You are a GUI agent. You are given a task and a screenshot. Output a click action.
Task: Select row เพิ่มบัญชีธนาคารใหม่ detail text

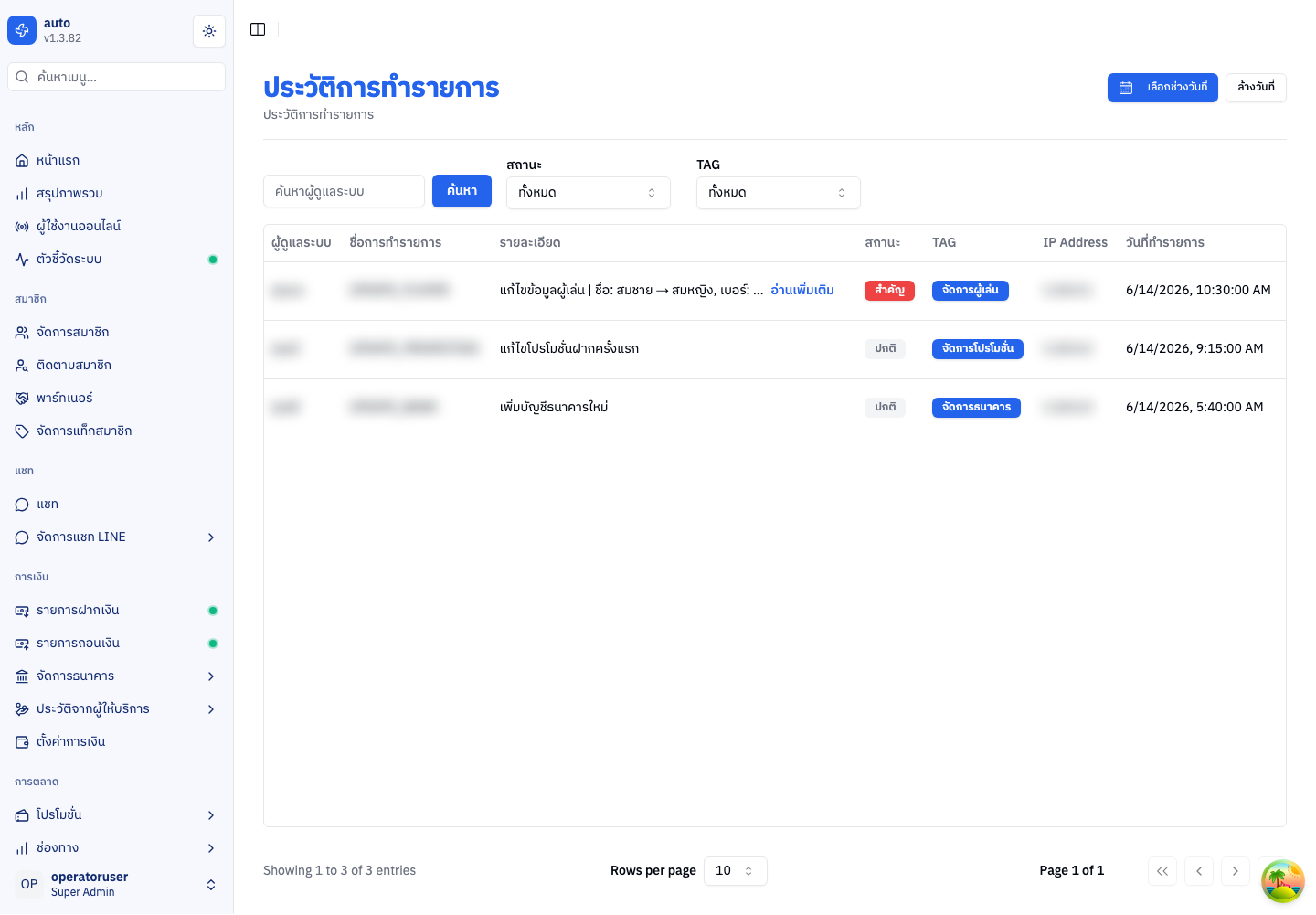[x=554, y=408]
